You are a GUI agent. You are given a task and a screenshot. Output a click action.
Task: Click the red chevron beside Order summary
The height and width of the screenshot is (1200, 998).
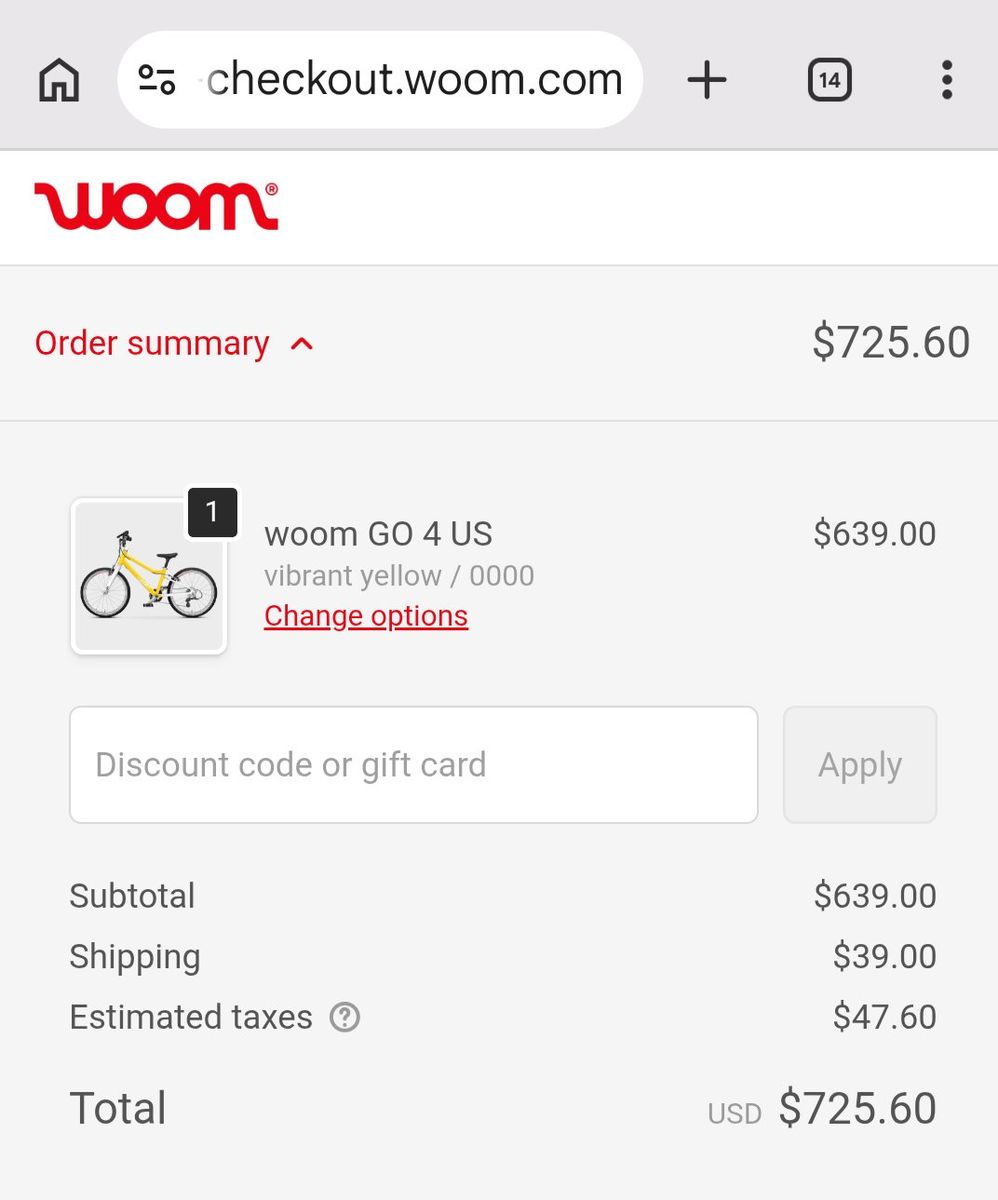coord(302,344)
